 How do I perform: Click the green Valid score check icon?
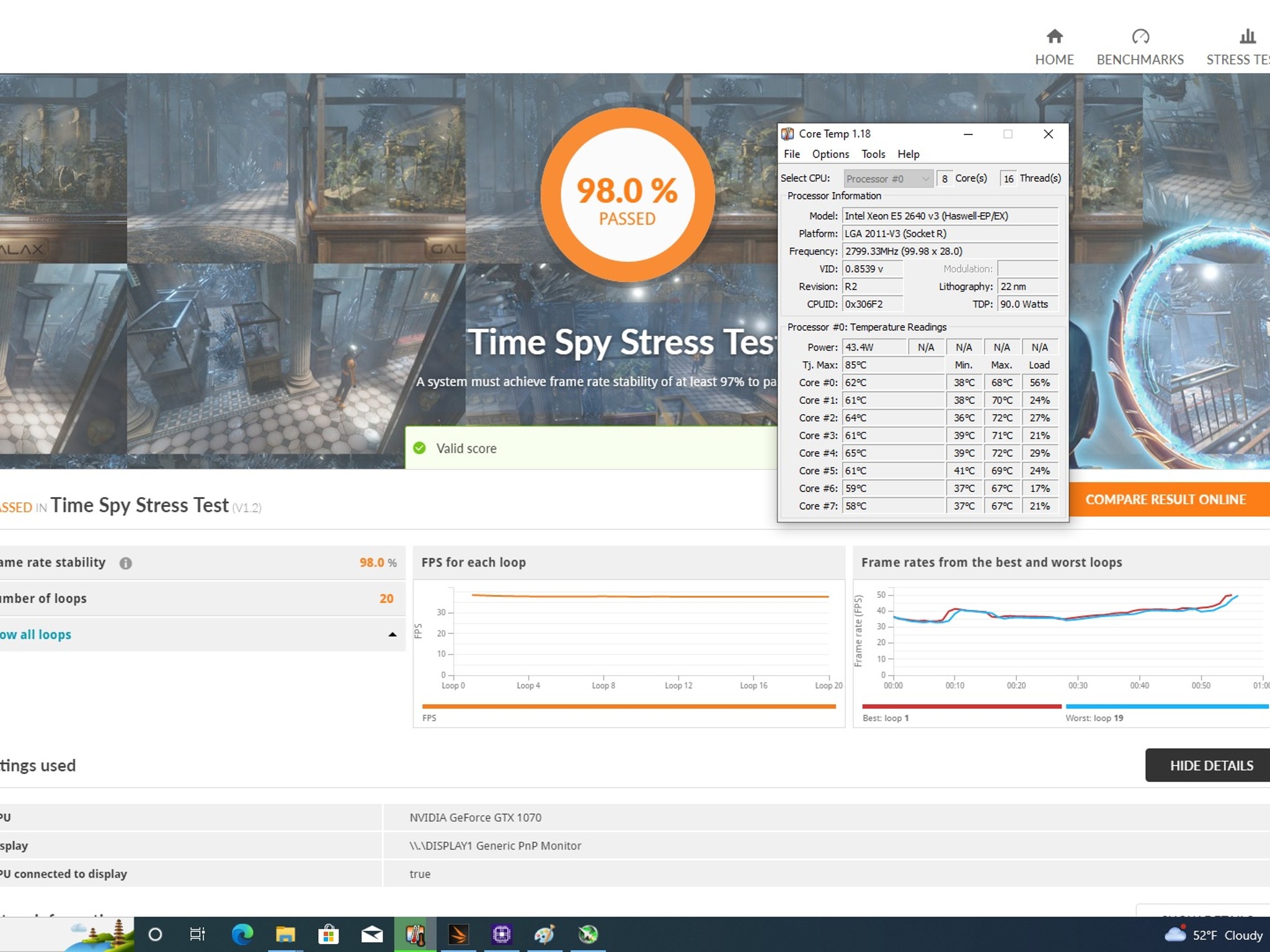click(420, 448)
